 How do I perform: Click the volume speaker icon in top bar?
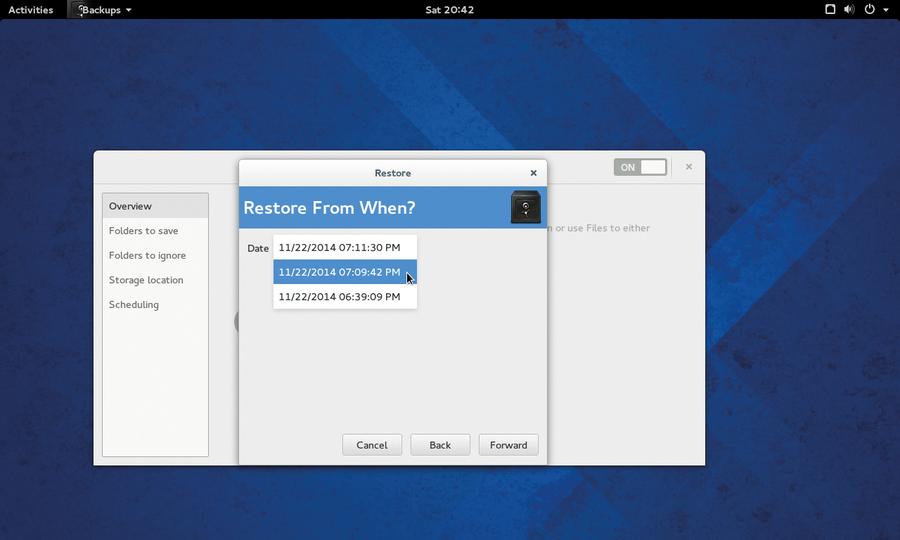(849, 9)
